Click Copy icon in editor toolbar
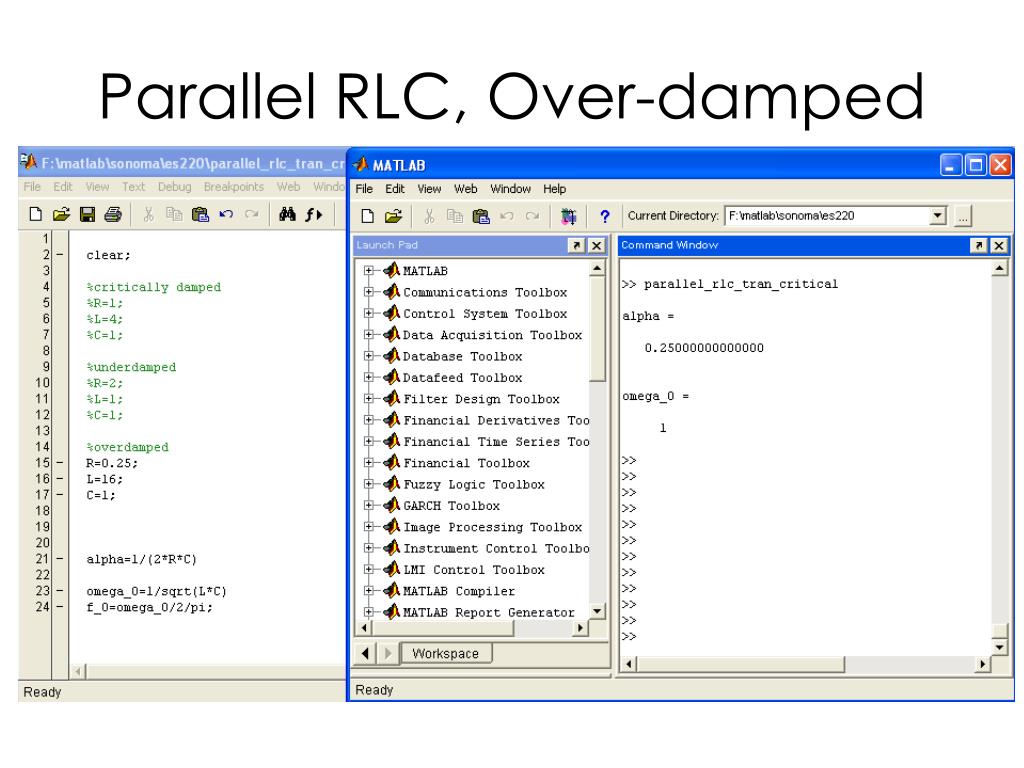 point(174,214)
